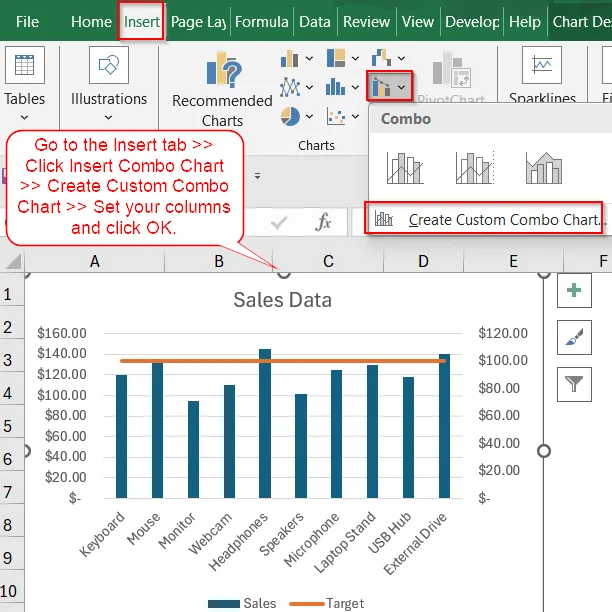Click the External Drive category label
Screen dimensions: 612x612
pos(416,544)
